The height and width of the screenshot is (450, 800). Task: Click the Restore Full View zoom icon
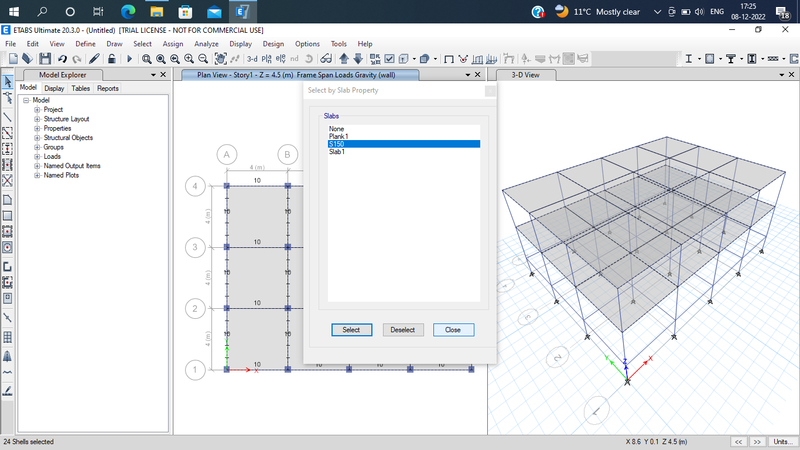(x=161, y=59)
